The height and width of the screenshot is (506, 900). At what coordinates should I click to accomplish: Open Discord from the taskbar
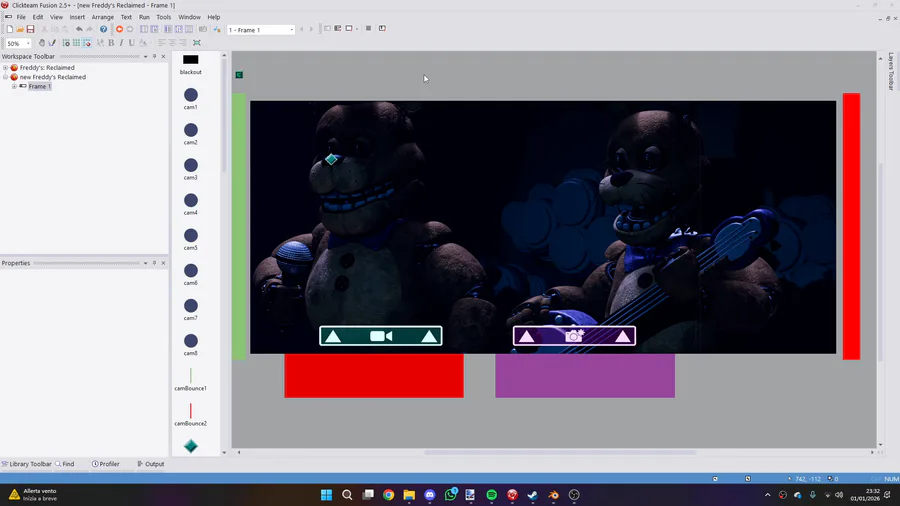(x=430, y=495)
